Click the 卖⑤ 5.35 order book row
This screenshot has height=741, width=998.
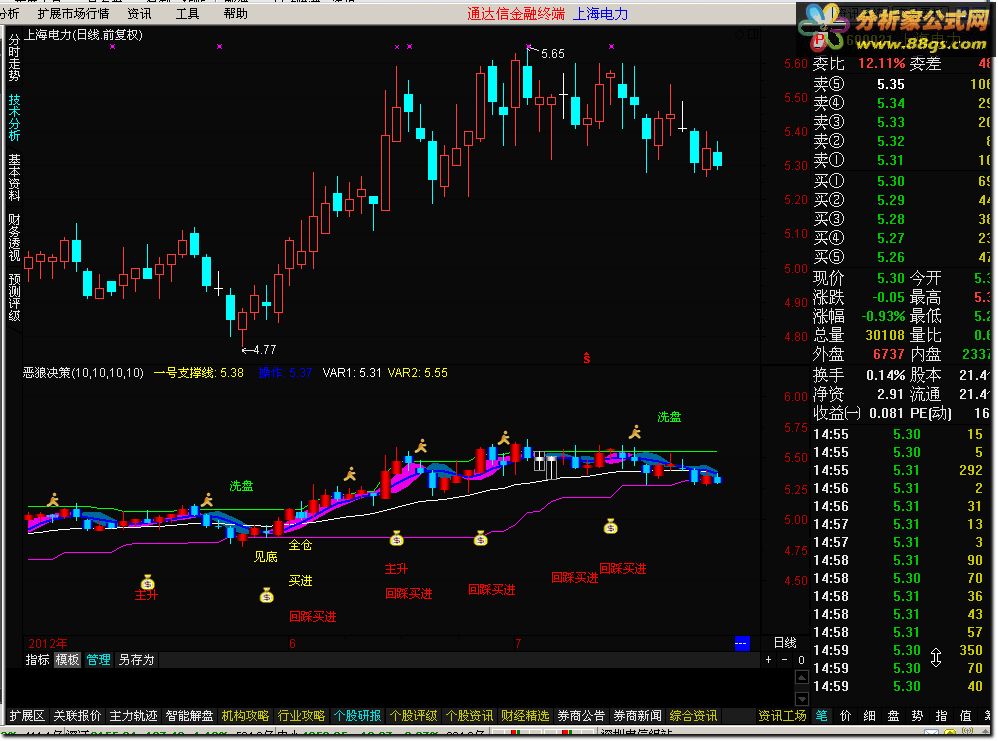point(902,84)
